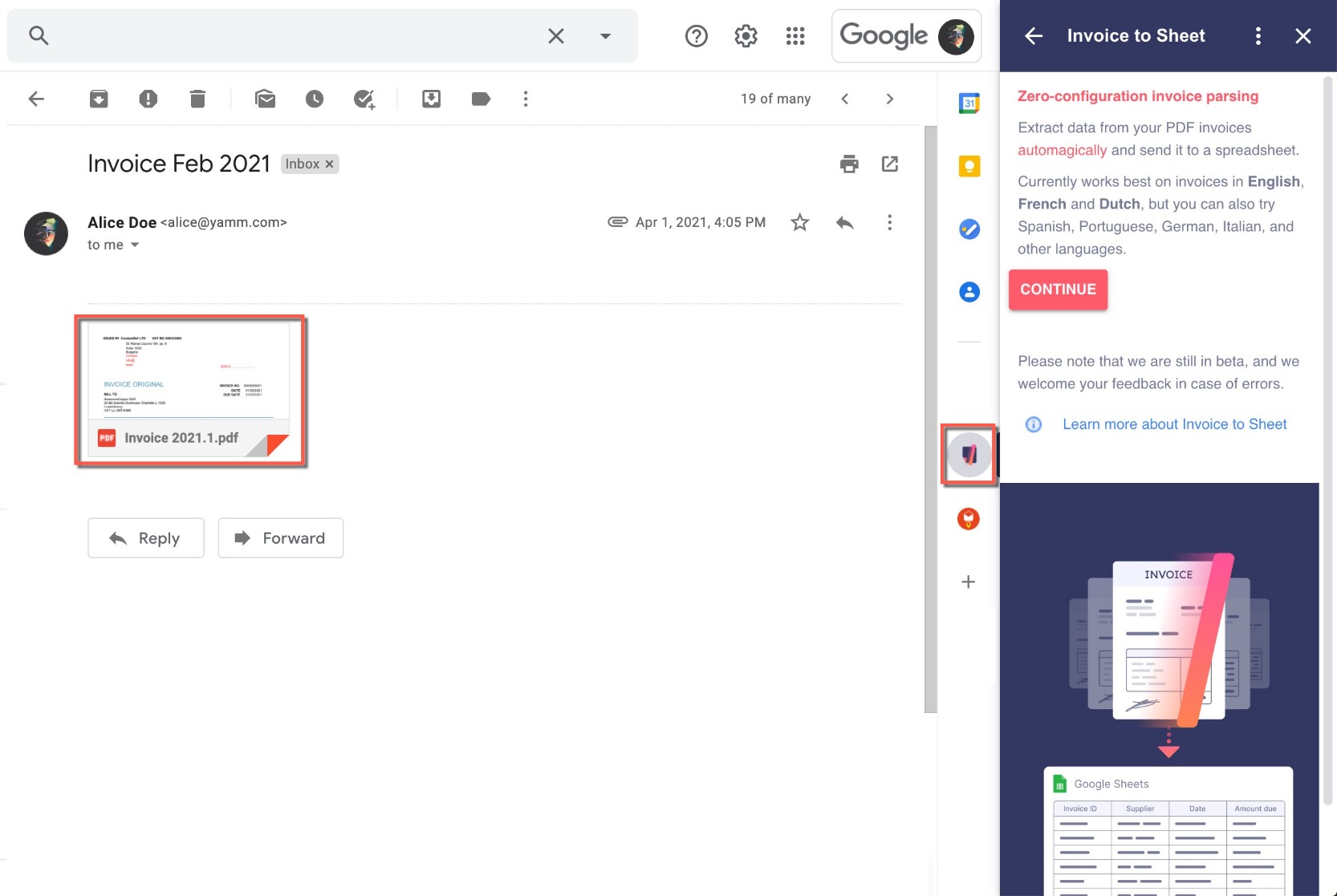Open Google Calendar in side panel
Viewport: 1337px width, 896px height.
969,103
